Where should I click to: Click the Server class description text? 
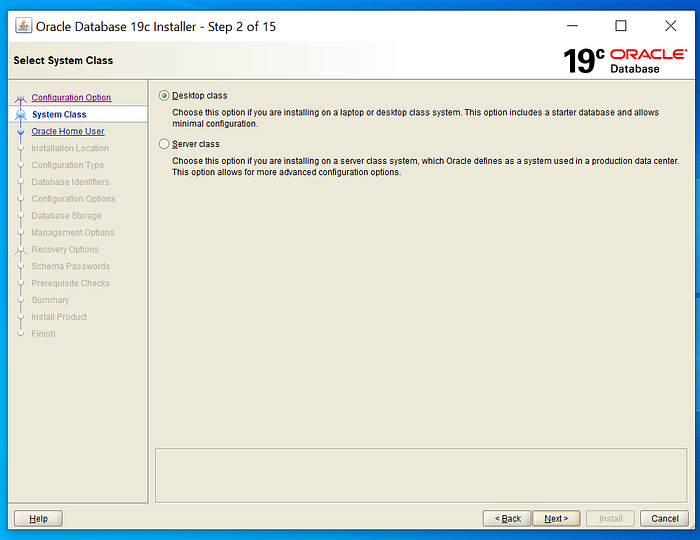425,166
